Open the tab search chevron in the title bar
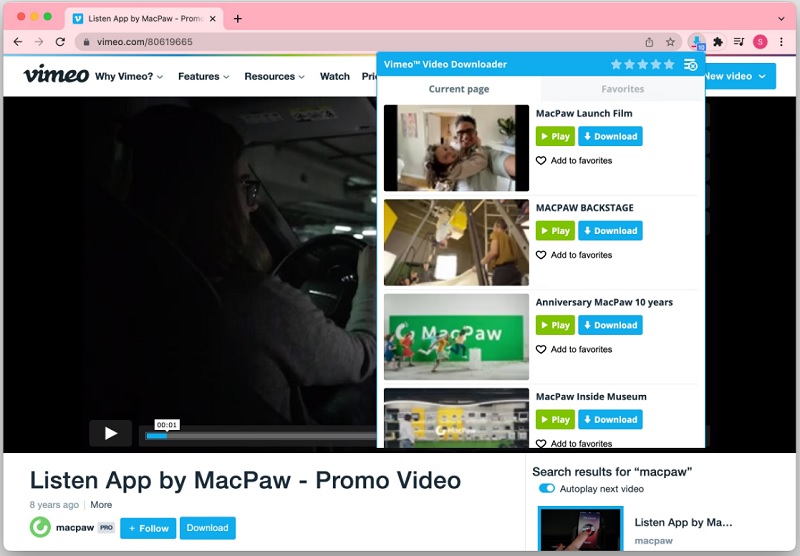 pyautogui.click(x=781, y=19)
